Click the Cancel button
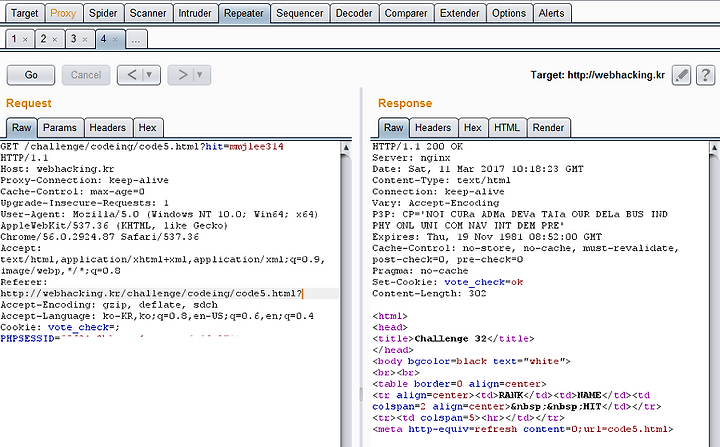This screenshot has height=447, width=720. coord(86,75)
